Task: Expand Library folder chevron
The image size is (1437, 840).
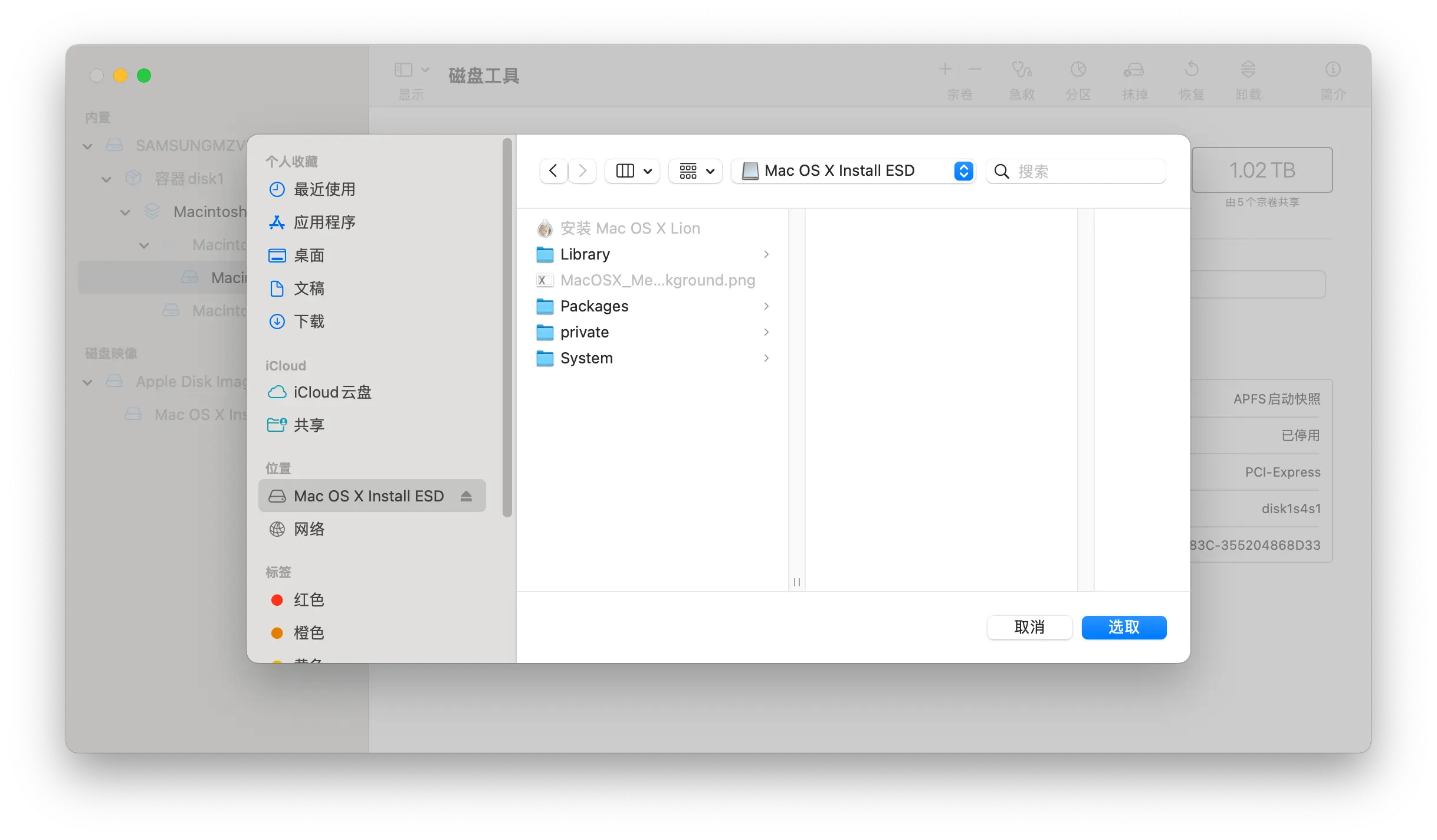Action: coord(766,254)
